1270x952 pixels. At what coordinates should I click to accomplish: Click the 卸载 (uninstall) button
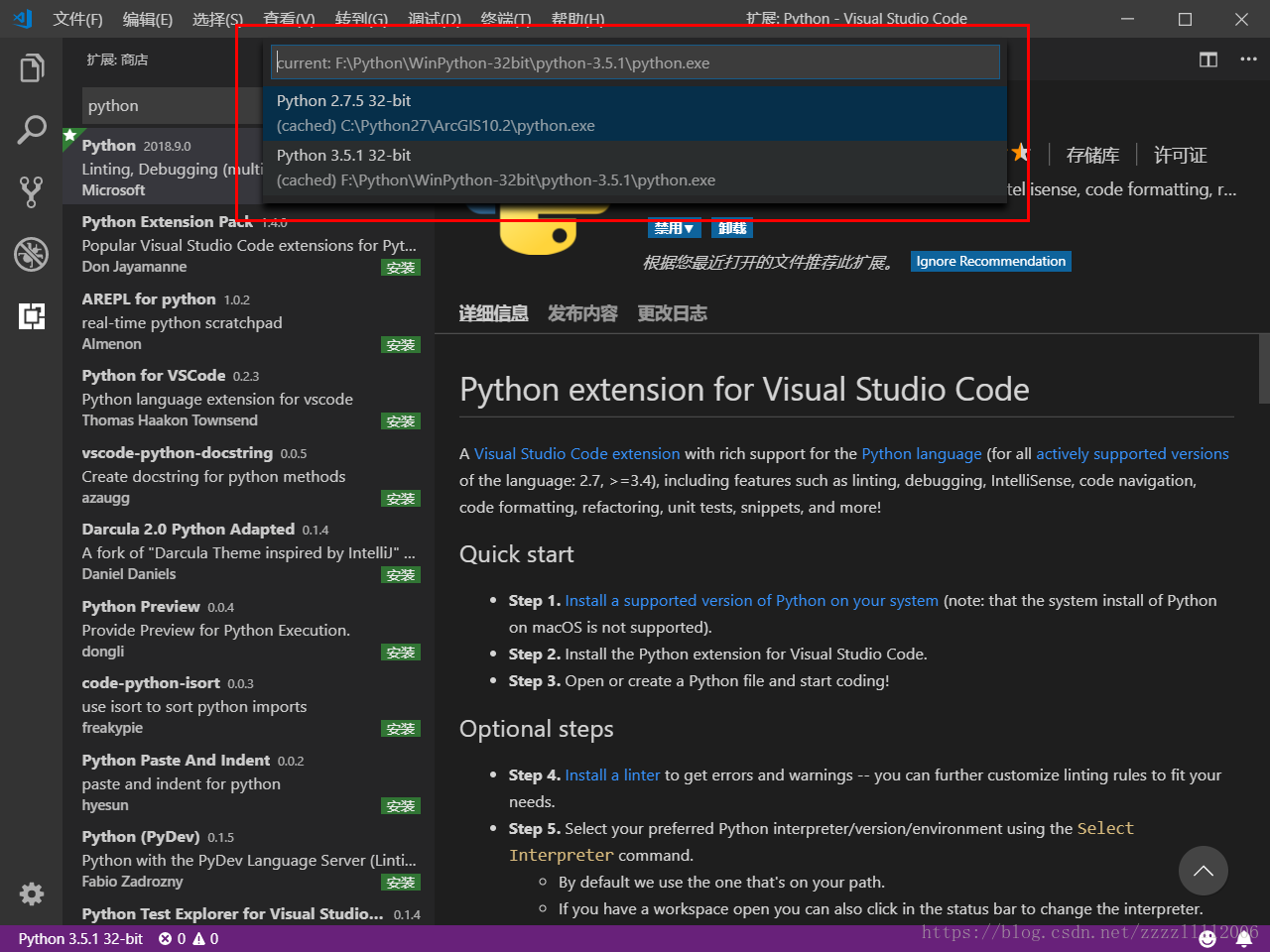[x=732, y=229]
